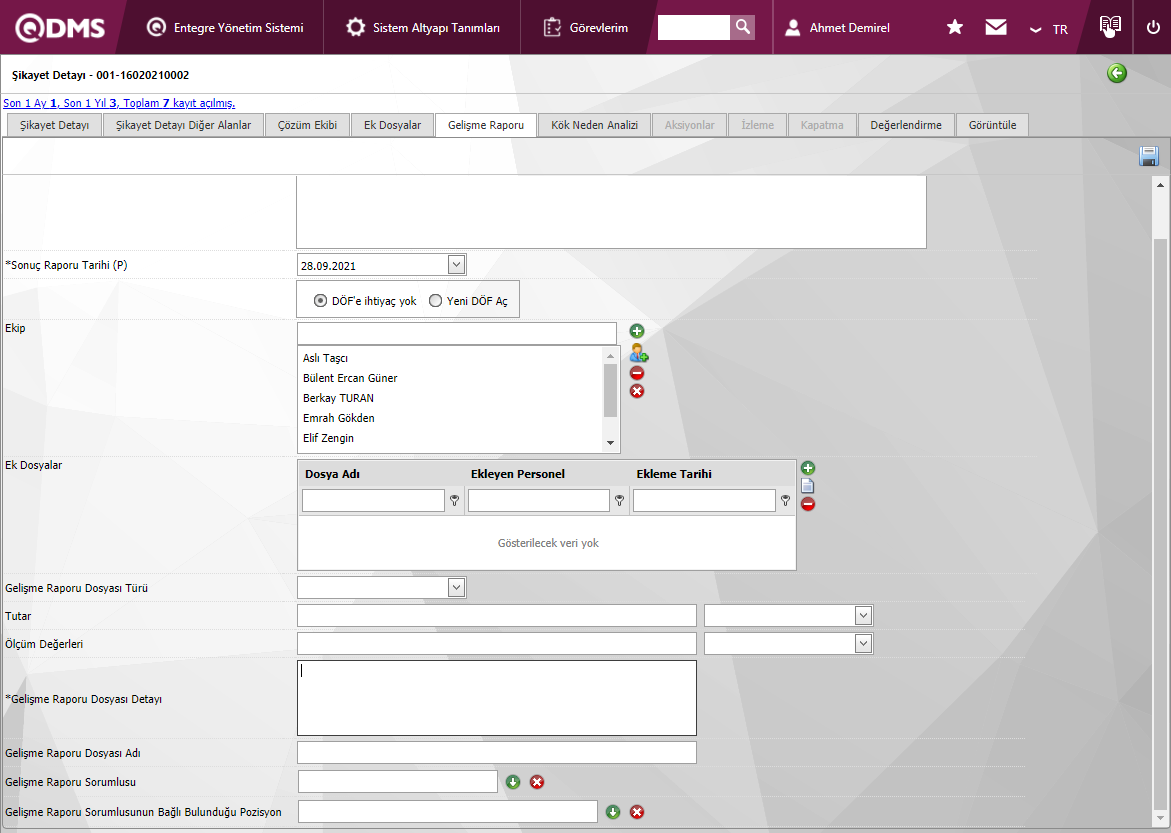Select the Gelişme Raporu tab
This screenshot has width=1171, height=833.
tap(486, 125)
